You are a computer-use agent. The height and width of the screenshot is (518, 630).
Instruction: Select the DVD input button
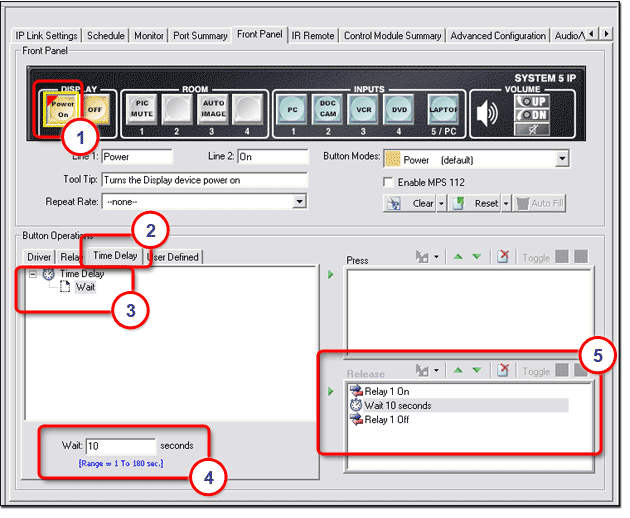click(x=397, y=108)
